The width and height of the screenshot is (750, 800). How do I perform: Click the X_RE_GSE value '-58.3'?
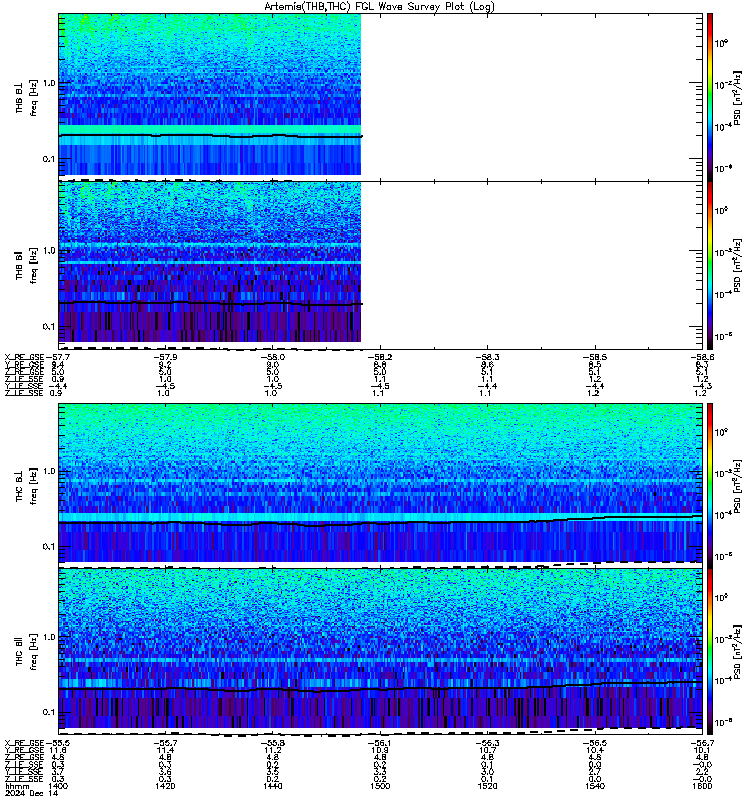click(x=487, y=357)
